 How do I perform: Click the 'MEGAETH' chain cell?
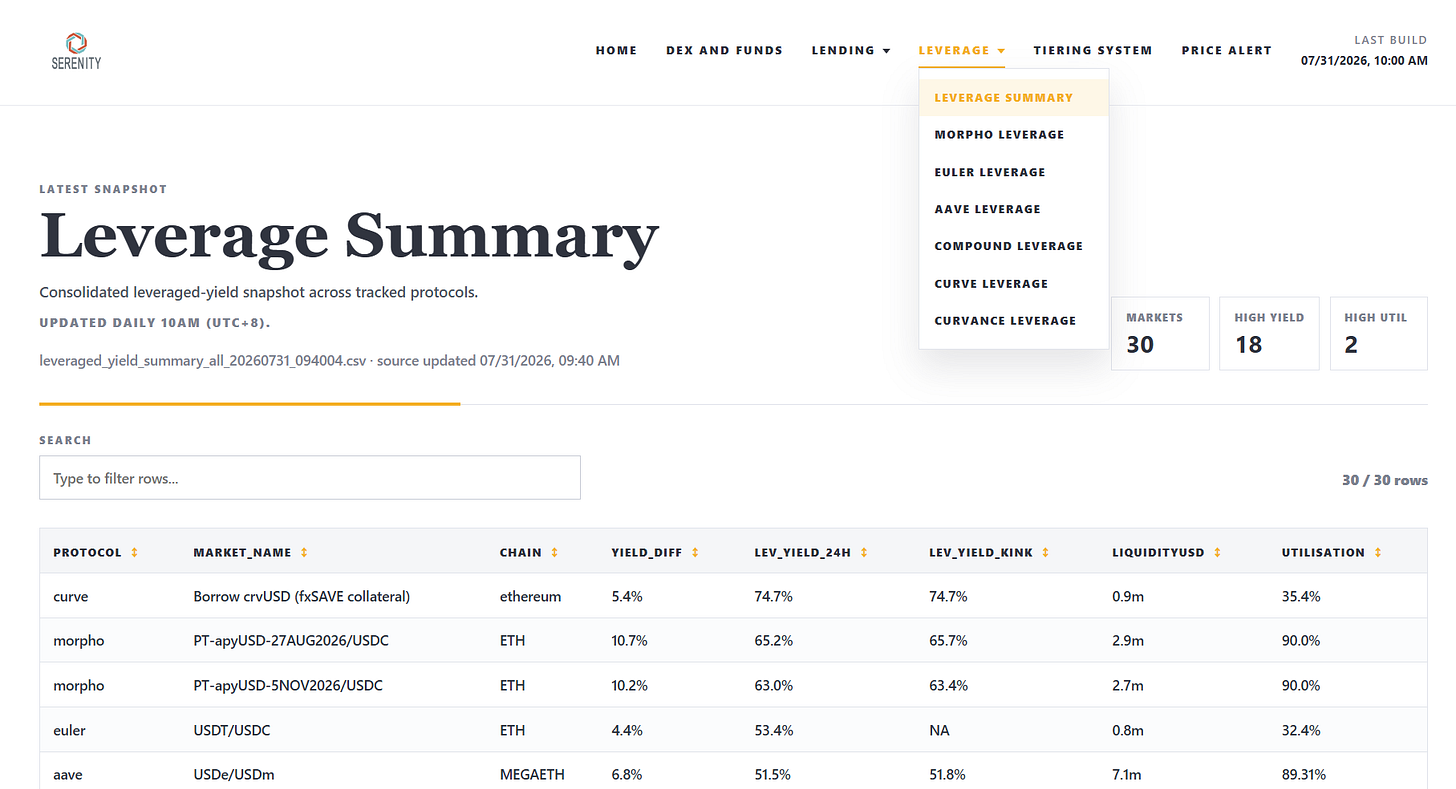pos(531,775)
